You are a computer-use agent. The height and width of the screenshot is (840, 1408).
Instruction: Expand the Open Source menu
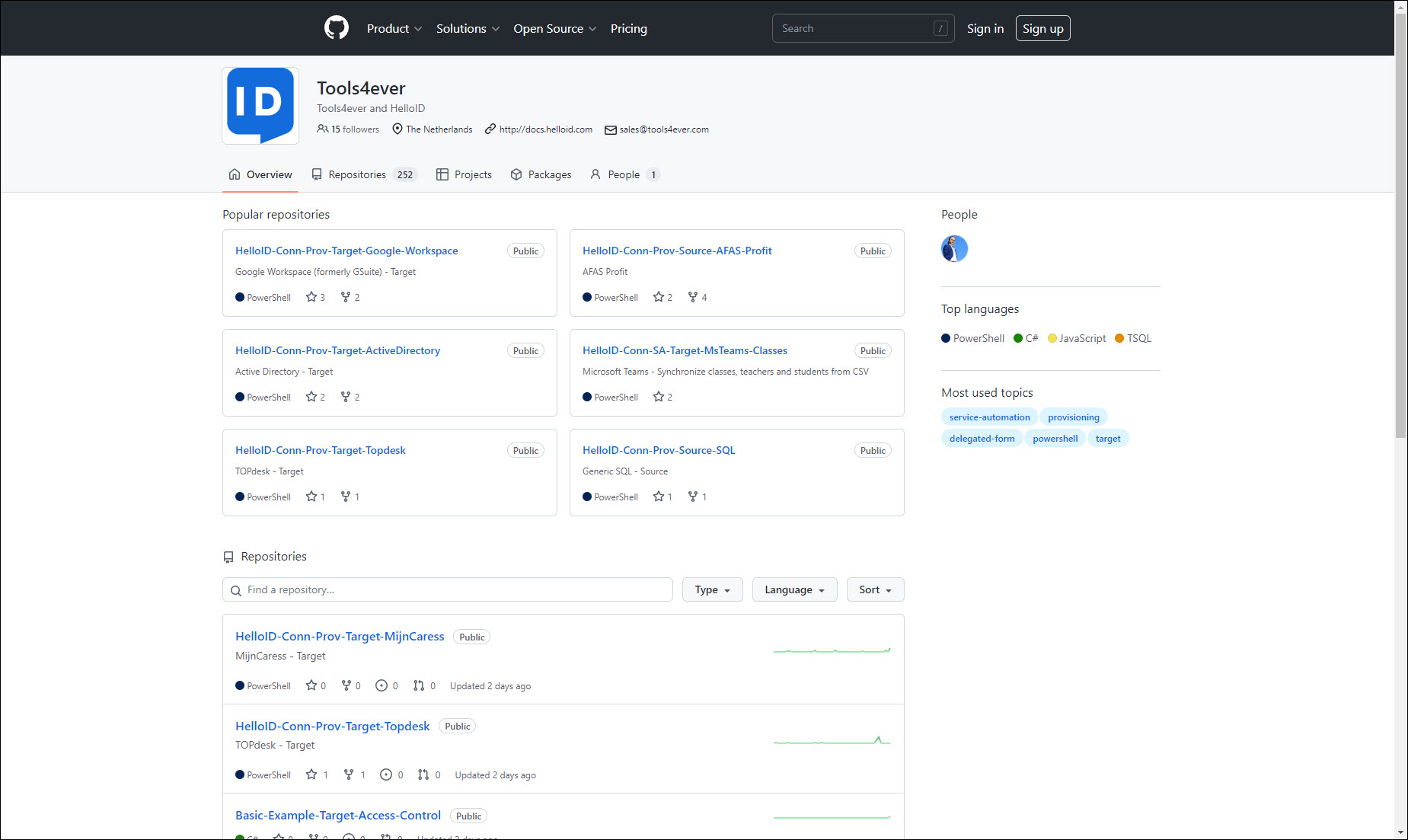pos(554,28)
